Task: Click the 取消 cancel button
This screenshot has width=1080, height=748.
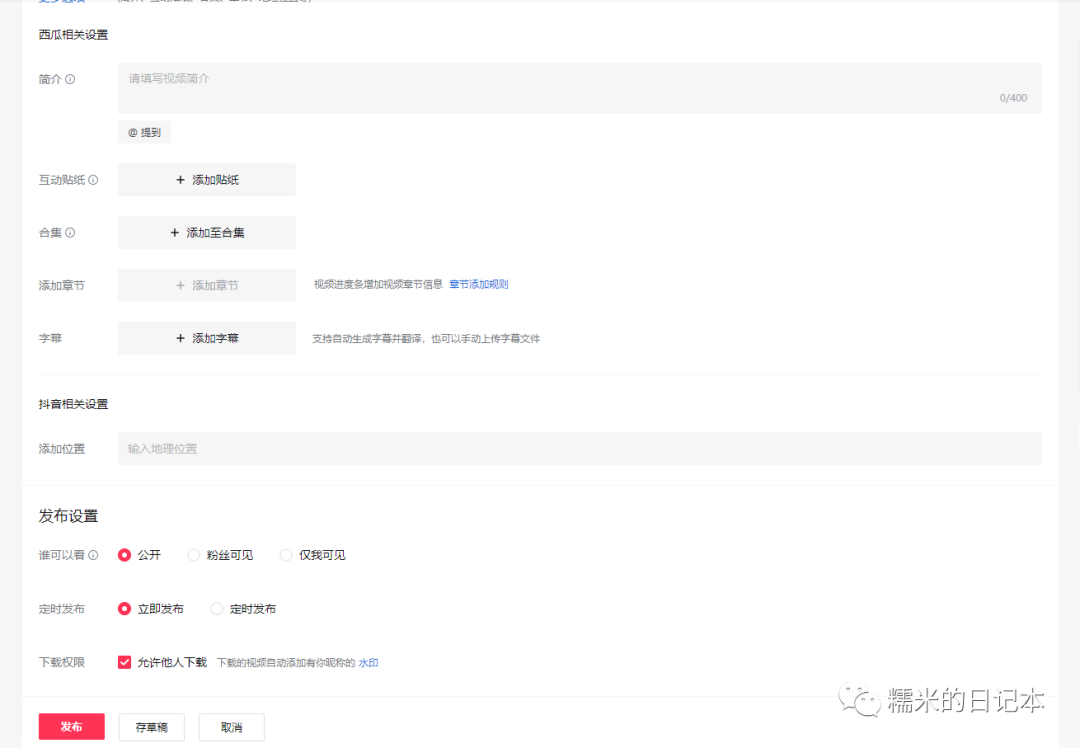Action: coord(231,727)
